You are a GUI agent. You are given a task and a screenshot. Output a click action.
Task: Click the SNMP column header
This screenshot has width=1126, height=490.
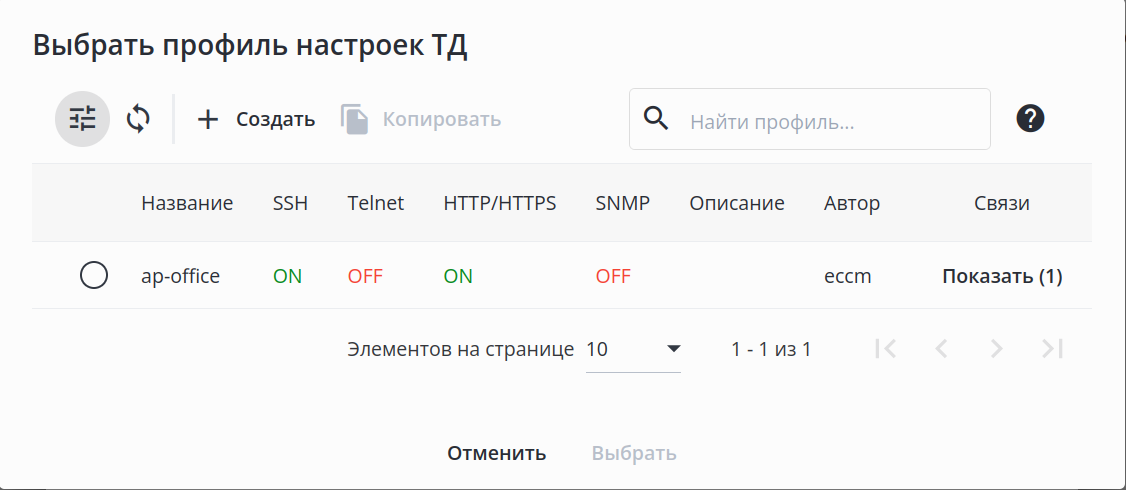point(622,203)
